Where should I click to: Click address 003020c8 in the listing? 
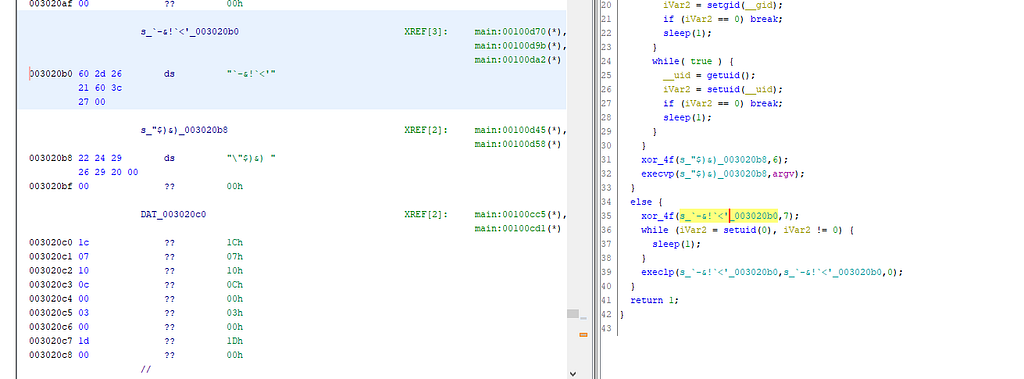tap(51, 355)
